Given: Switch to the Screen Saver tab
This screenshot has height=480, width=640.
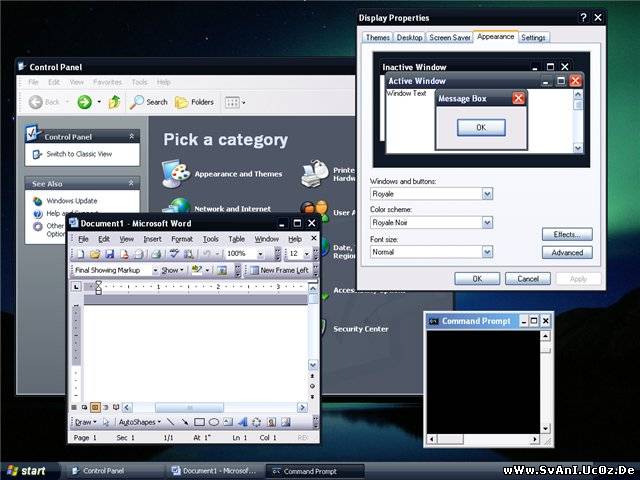Looking at the screenshot, I should pos(450,38).
